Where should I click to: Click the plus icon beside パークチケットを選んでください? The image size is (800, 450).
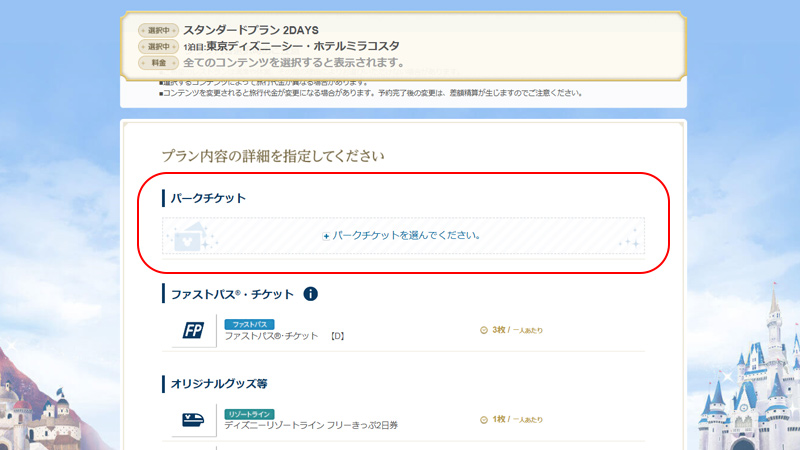coord(326,236)
